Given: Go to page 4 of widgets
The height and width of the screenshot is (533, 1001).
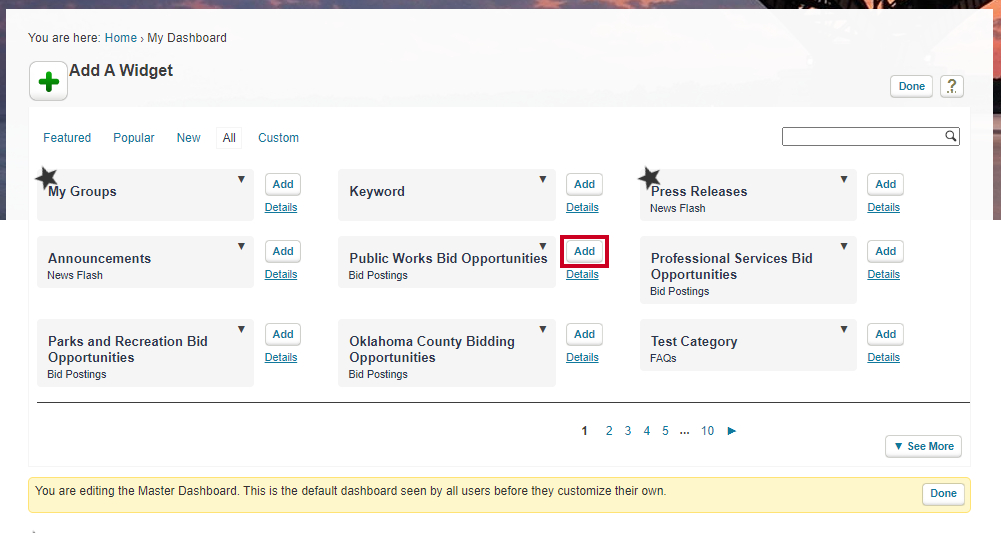Looking at the screenshot, I should tap(647, 431).
